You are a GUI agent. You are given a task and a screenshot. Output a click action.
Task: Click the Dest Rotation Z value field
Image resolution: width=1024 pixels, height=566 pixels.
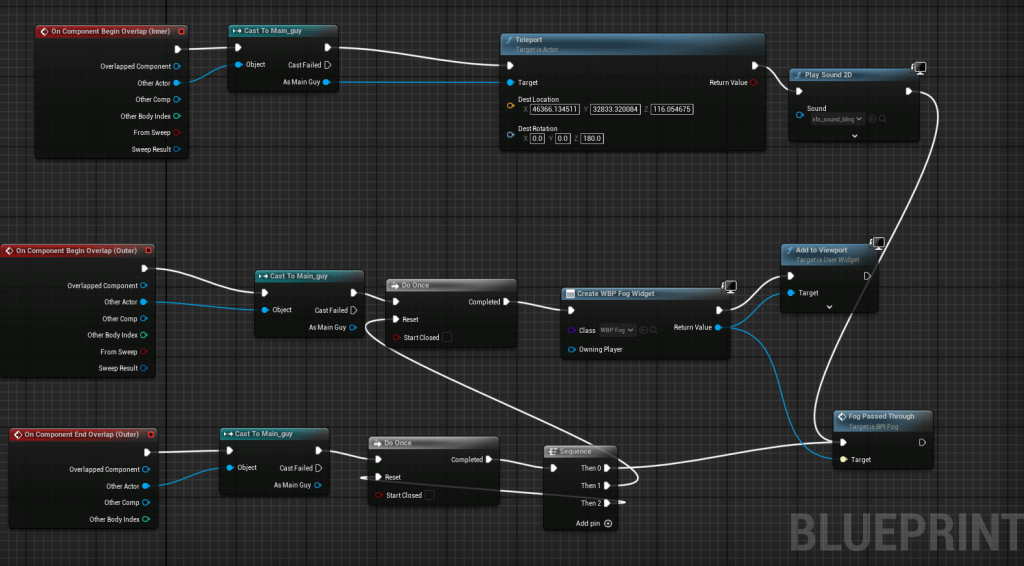[591, 138]
